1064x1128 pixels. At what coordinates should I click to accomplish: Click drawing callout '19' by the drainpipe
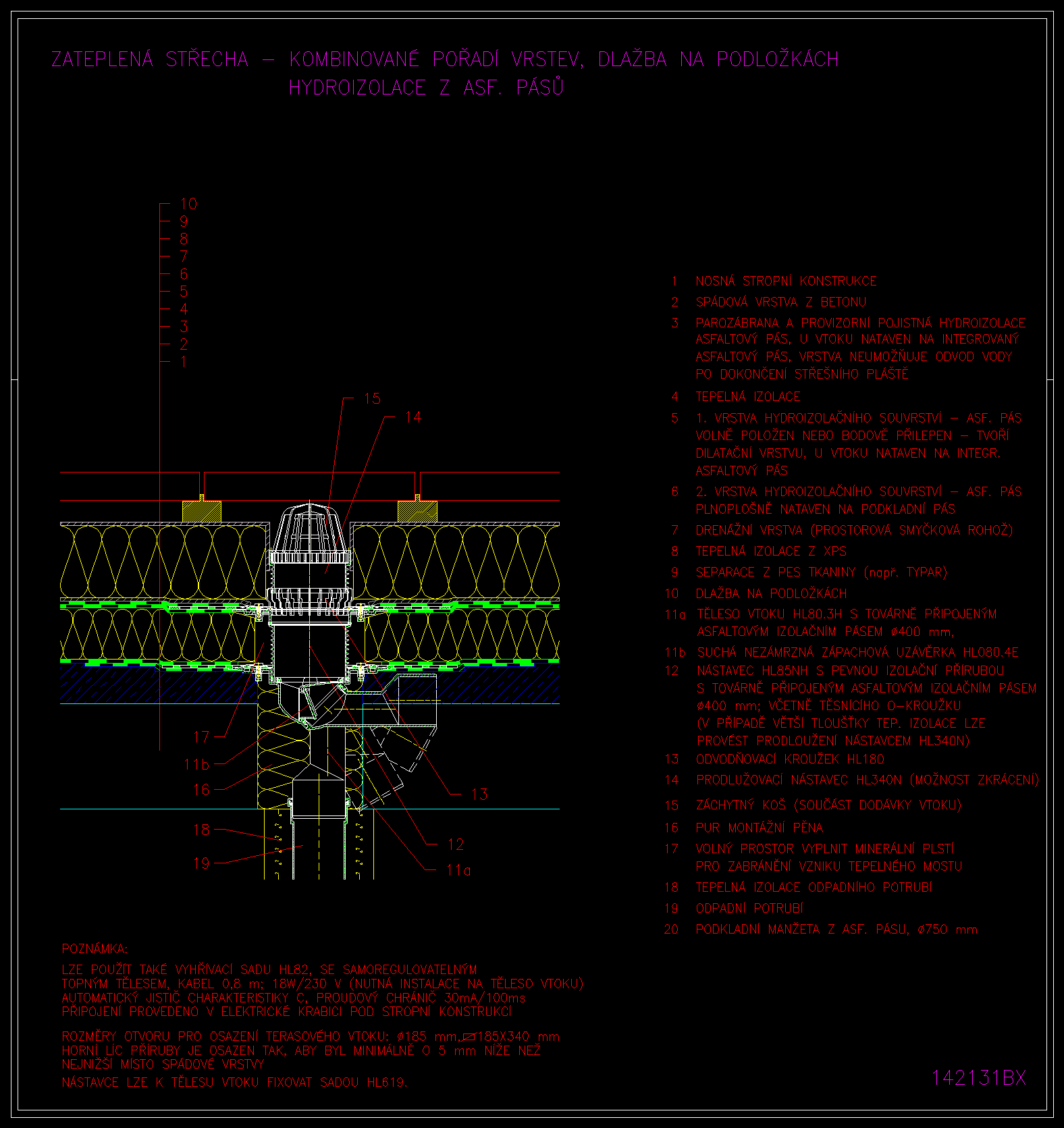point(201,863)
